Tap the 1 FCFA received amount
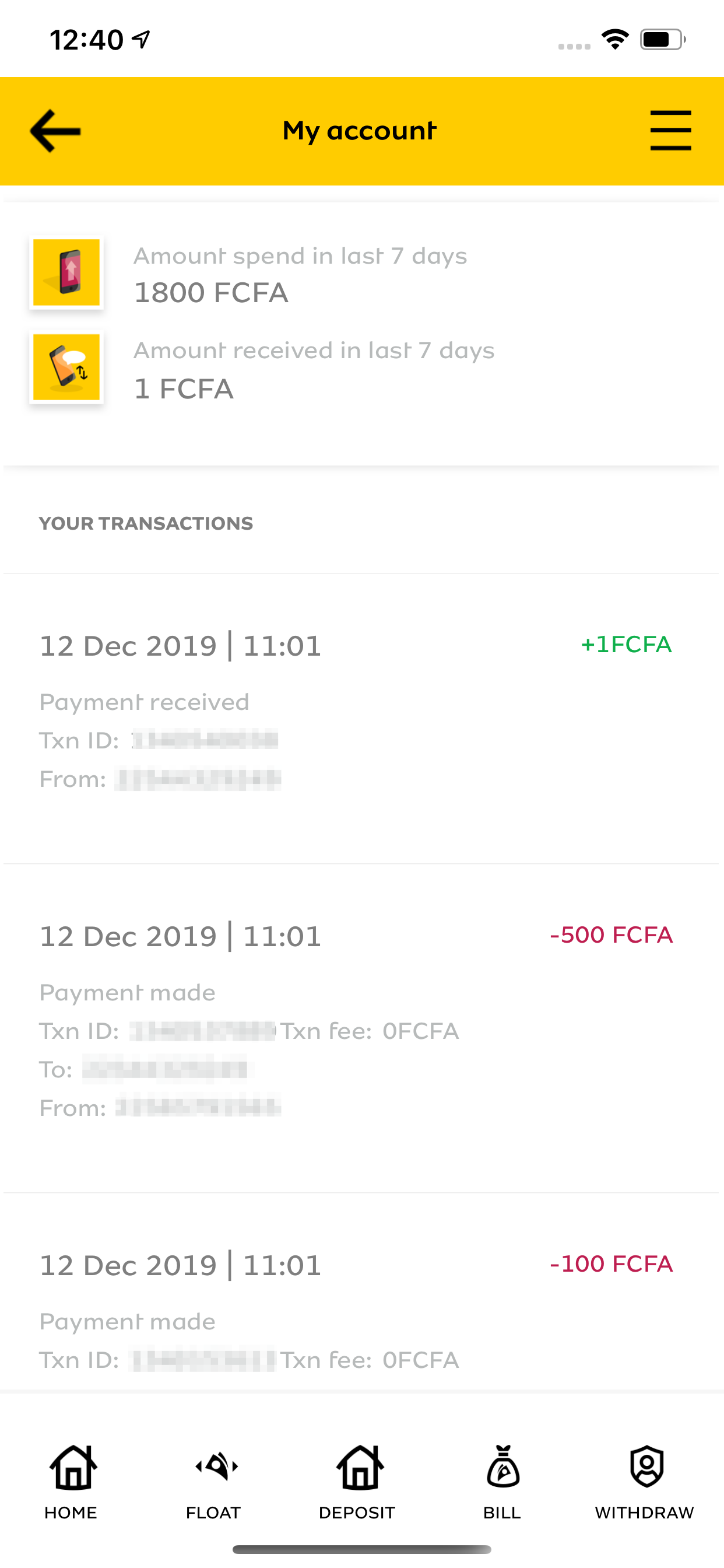This screenshot has height=1568, width=724. point(184,388)
